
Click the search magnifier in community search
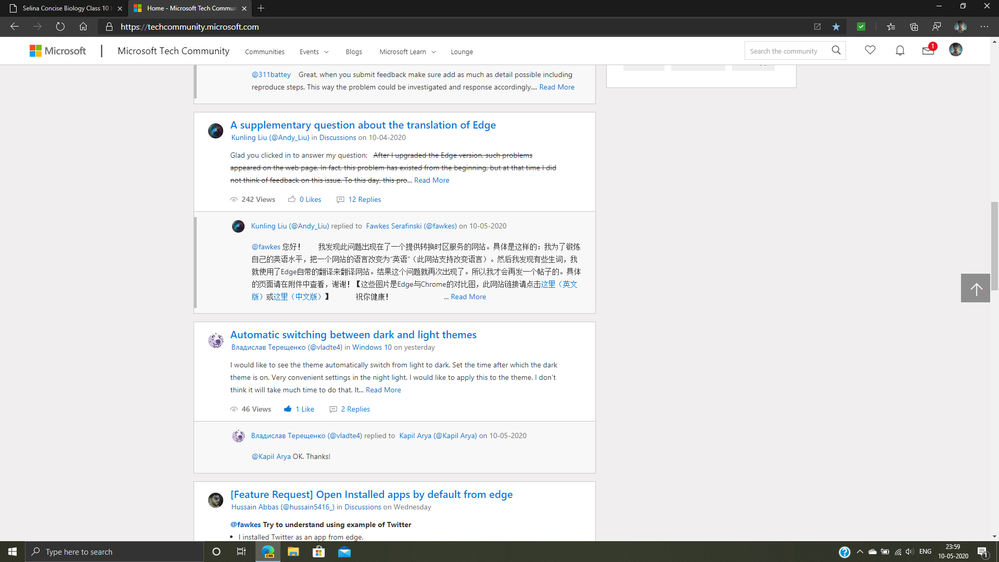(x=836, y=50)
